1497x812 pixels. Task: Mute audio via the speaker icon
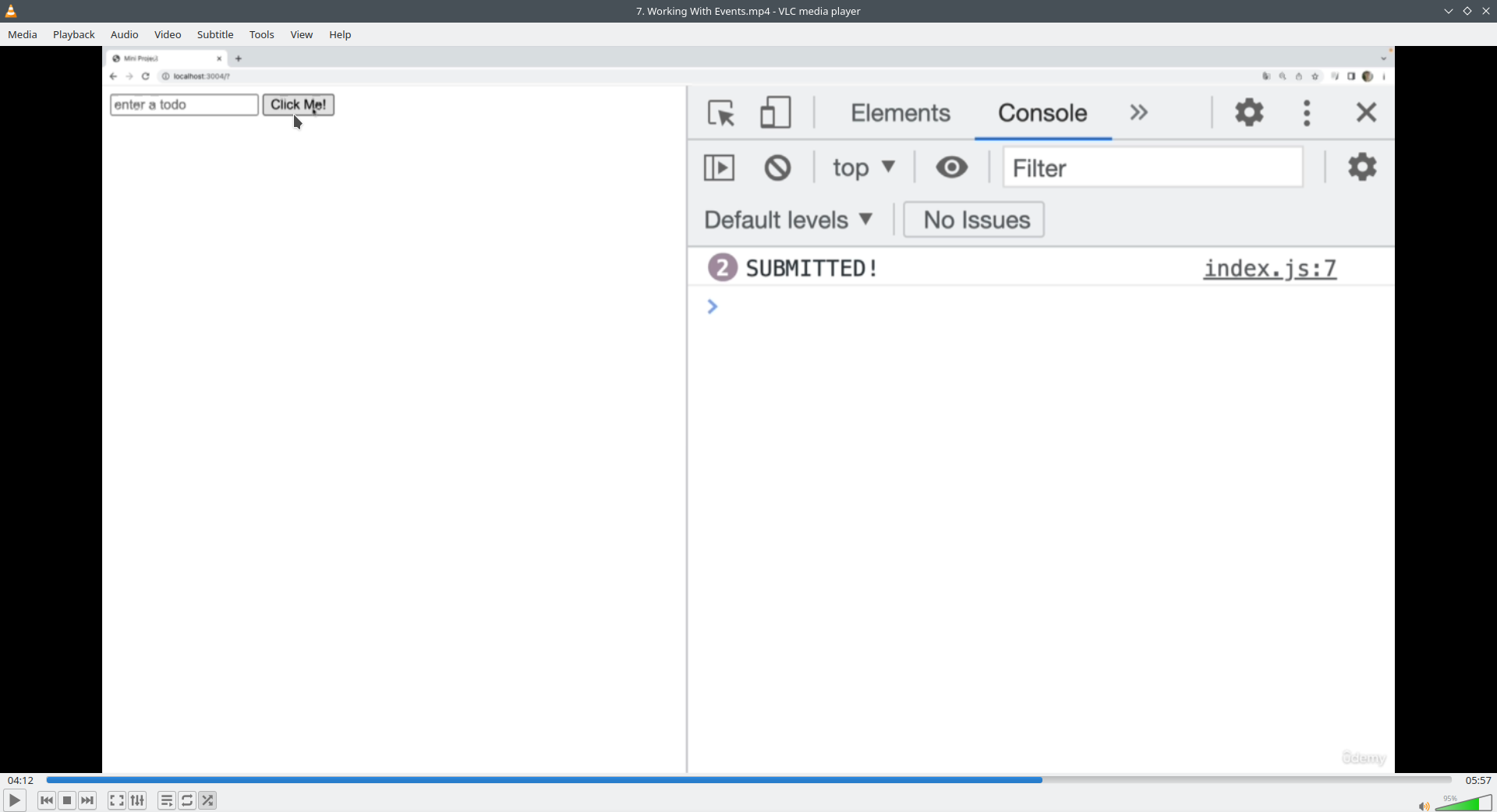pyautogui.click(x=1424, y=806)
